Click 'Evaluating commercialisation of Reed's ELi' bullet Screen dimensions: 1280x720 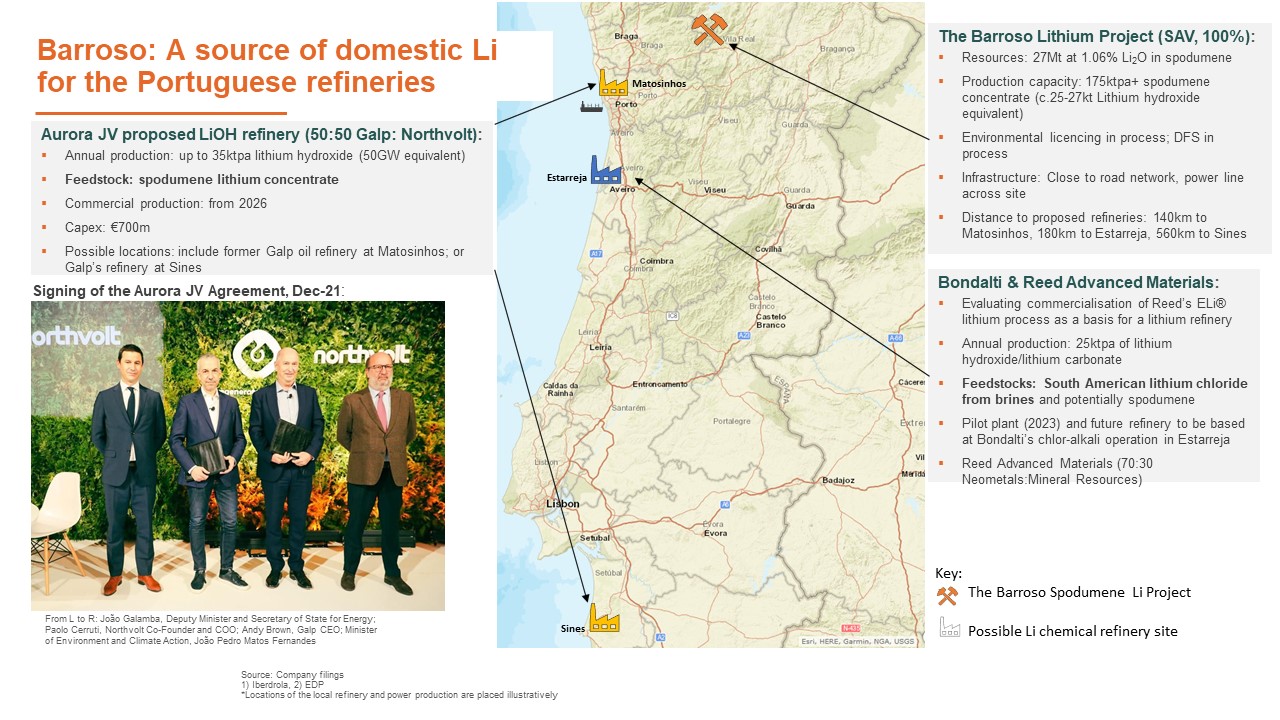[1097, 311]
